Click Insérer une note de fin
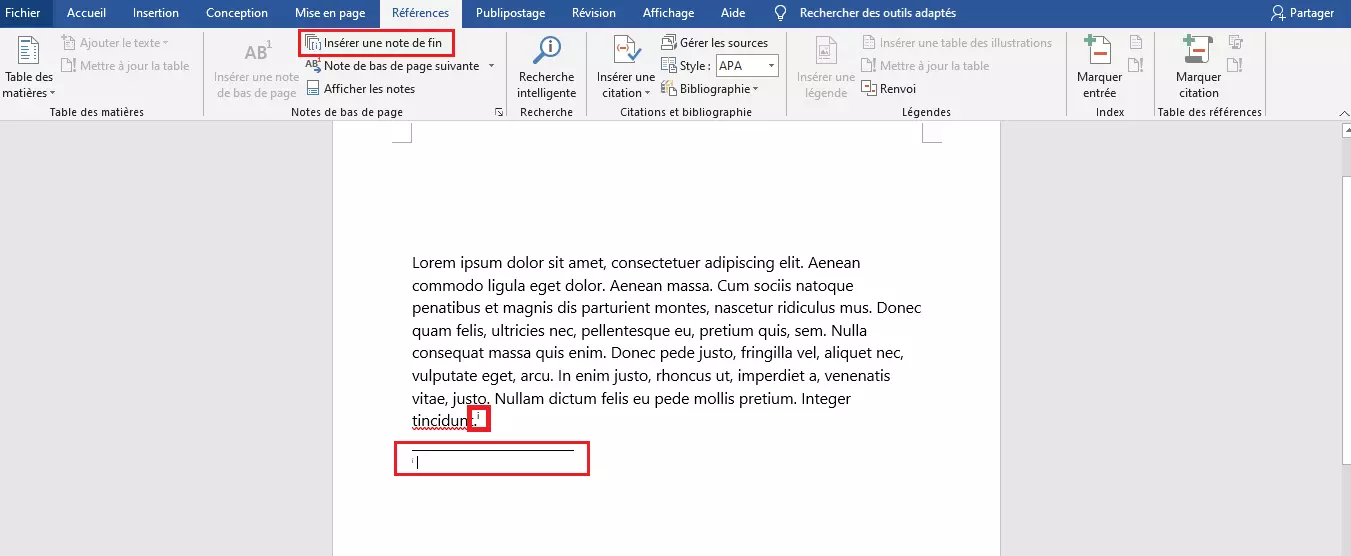The height and width of the screenshot is (556, 1351). tap(376, 43)
